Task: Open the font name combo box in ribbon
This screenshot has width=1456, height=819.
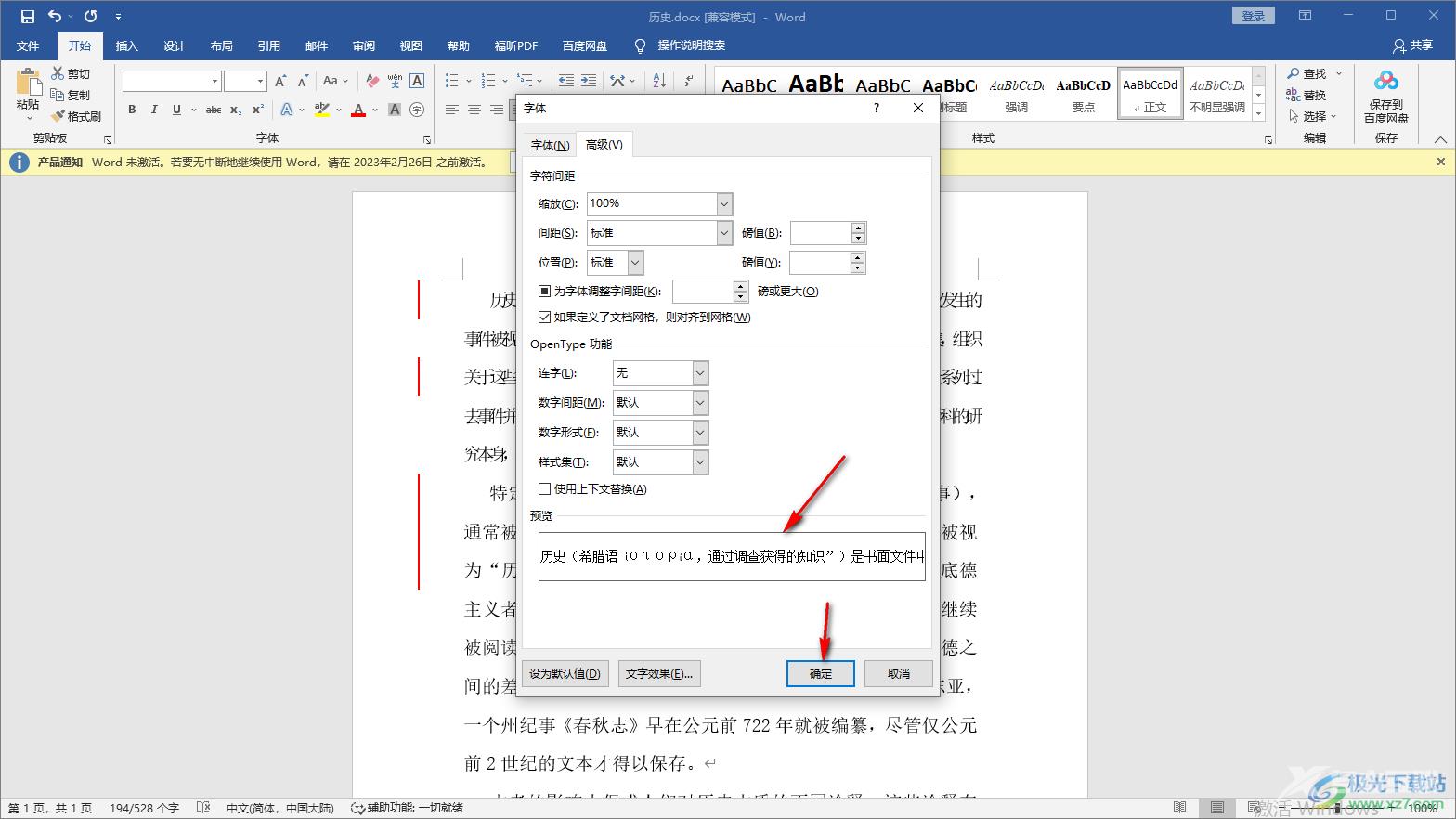Action: click(x=172, y=81)
